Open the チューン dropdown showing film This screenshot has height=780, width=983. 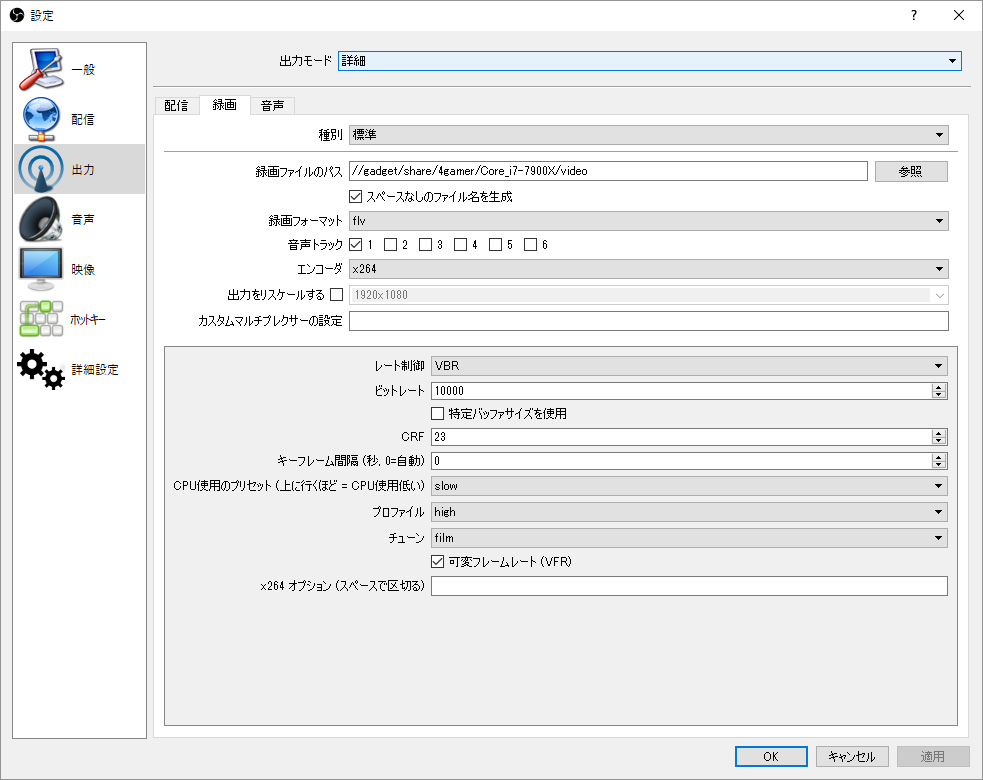tap(689, 538)
